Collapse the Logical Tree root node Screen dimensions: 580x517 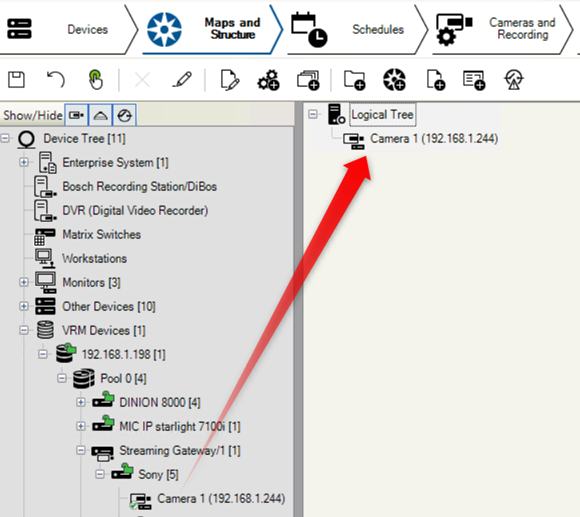313,114
